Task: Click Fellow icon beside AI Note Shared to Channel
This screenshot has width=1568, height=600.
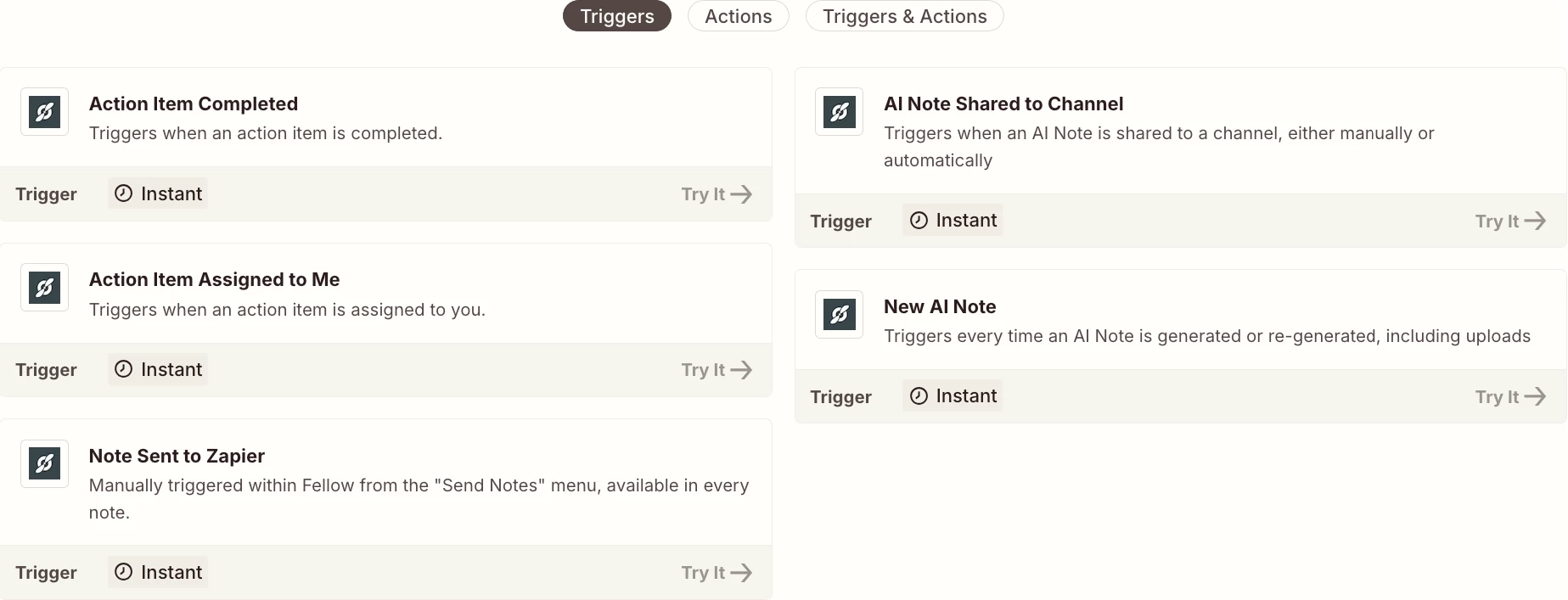Action: click(x=839, y=112)
